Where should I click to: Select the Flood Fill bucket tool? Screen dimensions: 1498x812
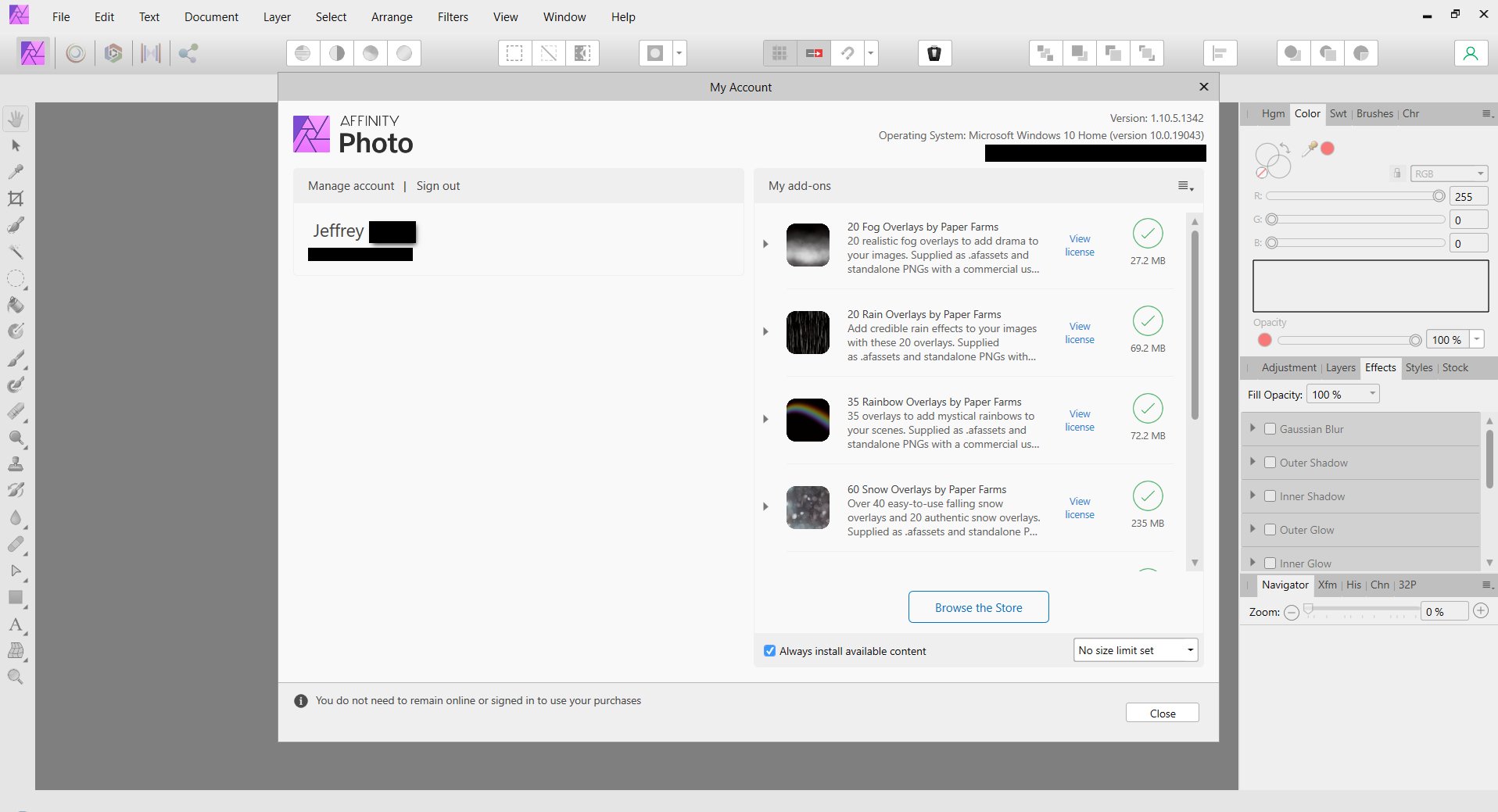click(x=16, y=305)
